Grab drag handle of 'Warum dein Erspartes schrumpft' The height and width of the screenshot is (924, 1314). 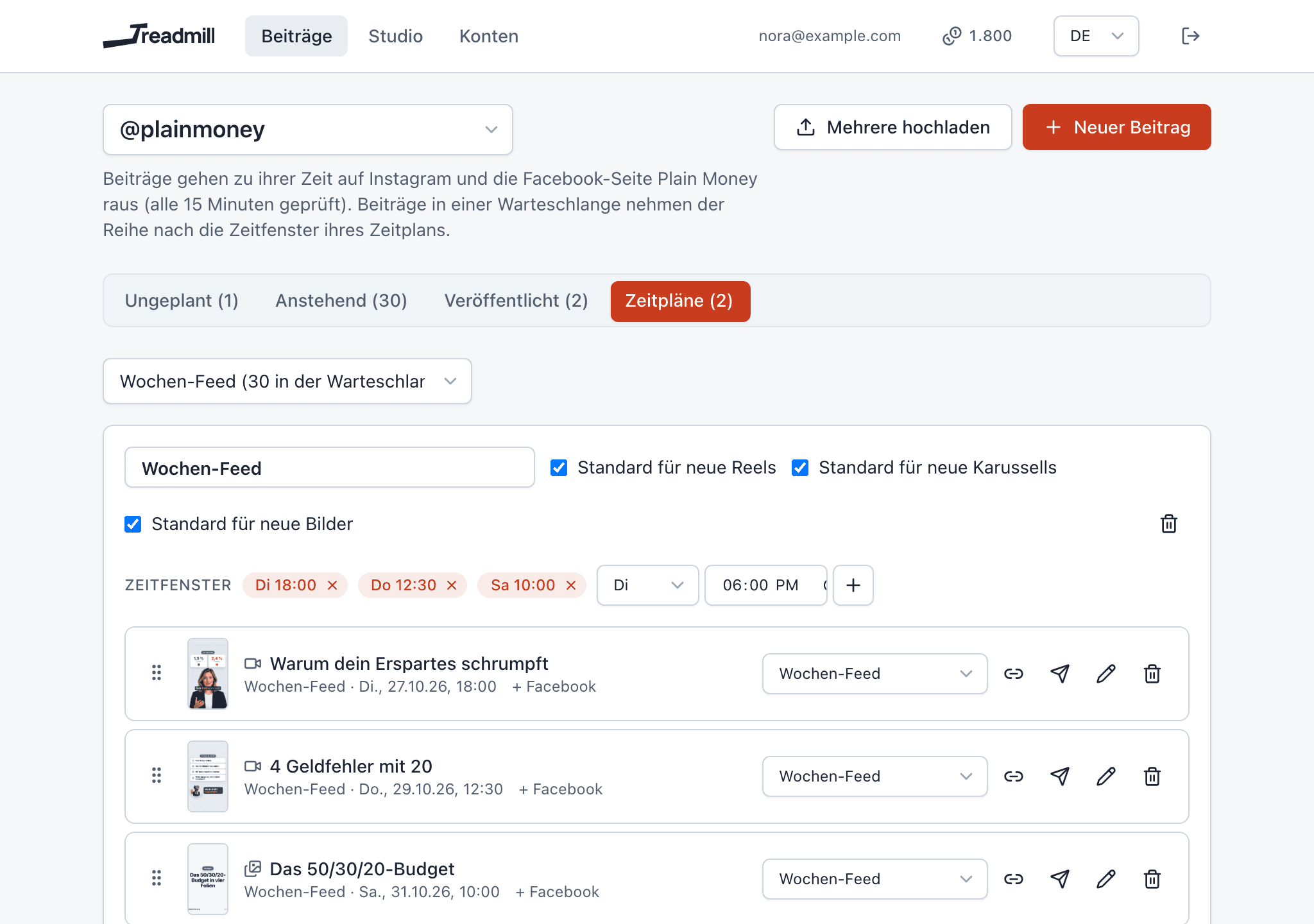click(x=157, y=672)
